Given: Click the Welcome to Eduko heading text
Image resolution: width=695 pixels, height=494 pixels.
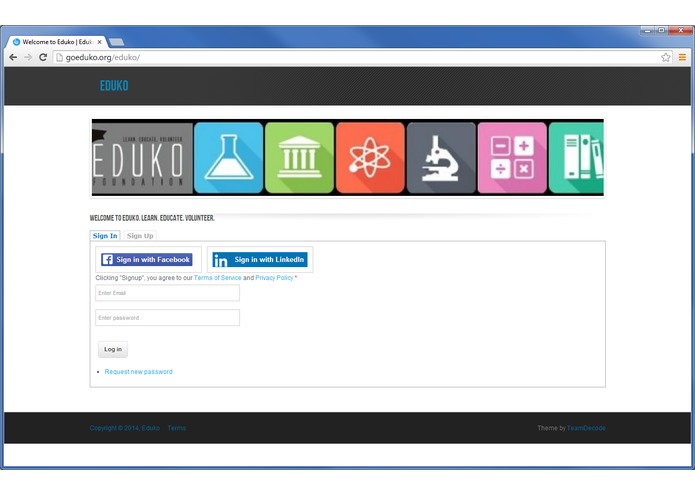Looking at the screenshot, I should [x=152, y=218].
